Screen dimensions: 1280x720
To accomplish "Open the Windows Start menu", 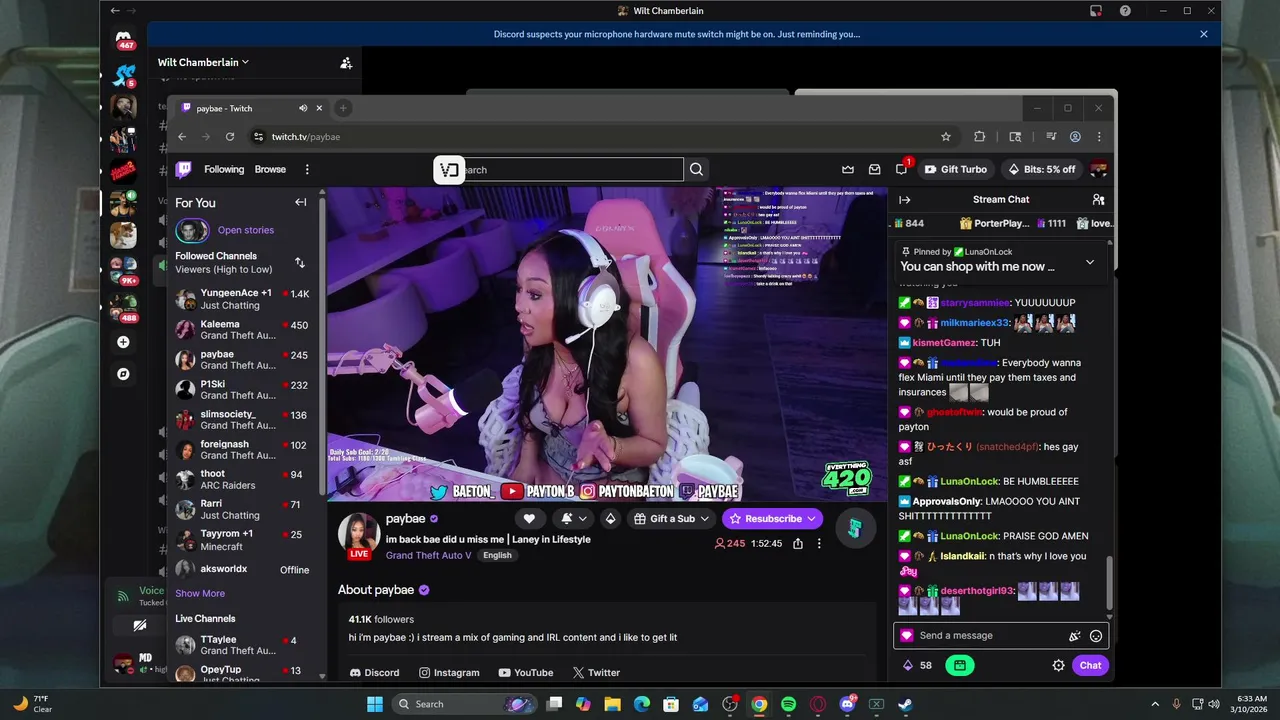I will (375, 704).
